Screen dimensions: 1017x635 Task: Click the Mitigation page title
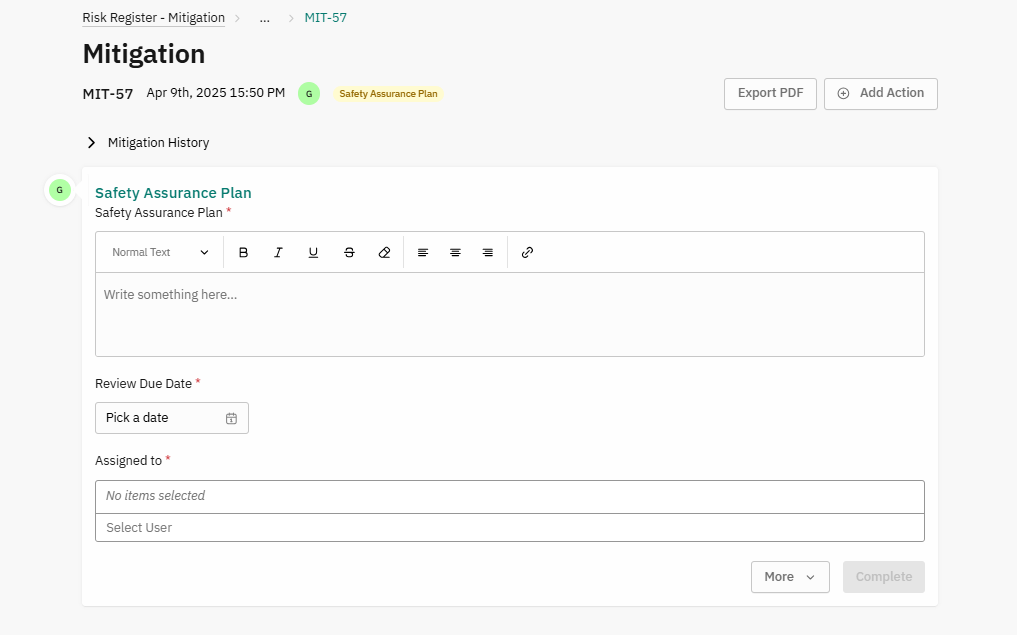(x=144, y=54)
